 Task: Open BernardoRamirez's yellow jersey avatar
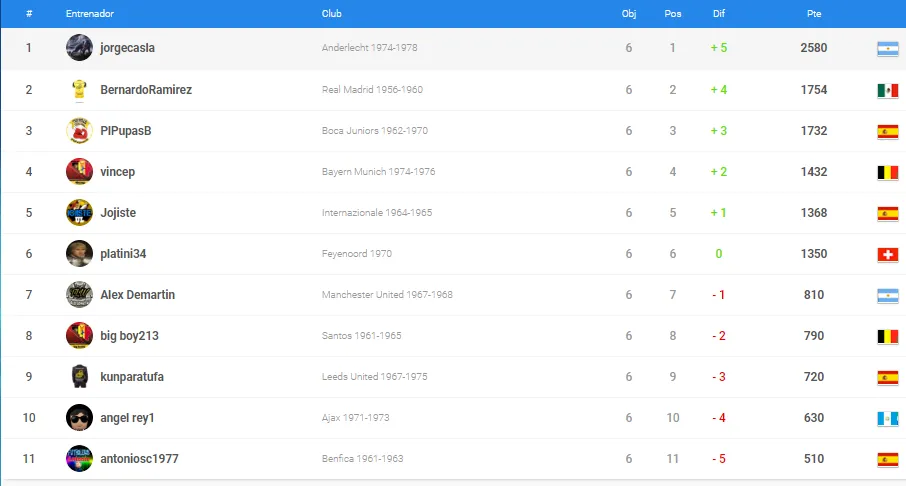(79, 90)
